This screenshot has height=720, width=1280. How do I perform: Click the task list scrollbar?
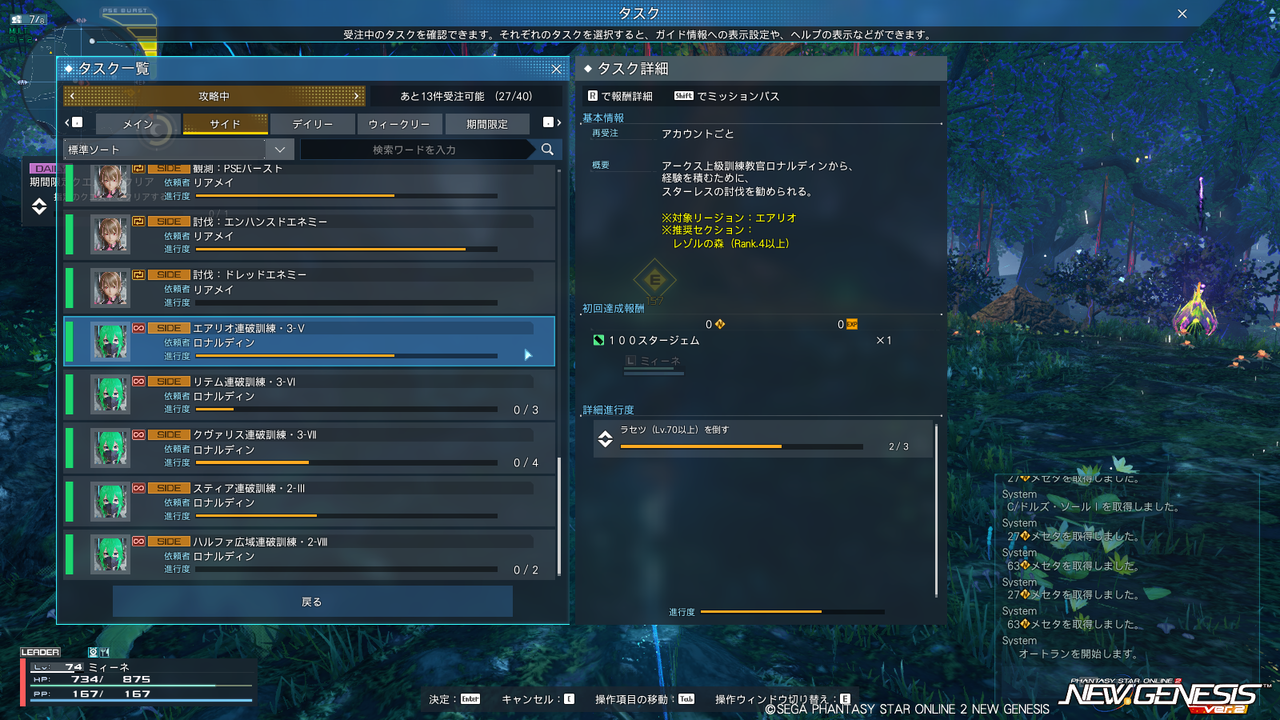pyautogui.click(x=559, y=517)
